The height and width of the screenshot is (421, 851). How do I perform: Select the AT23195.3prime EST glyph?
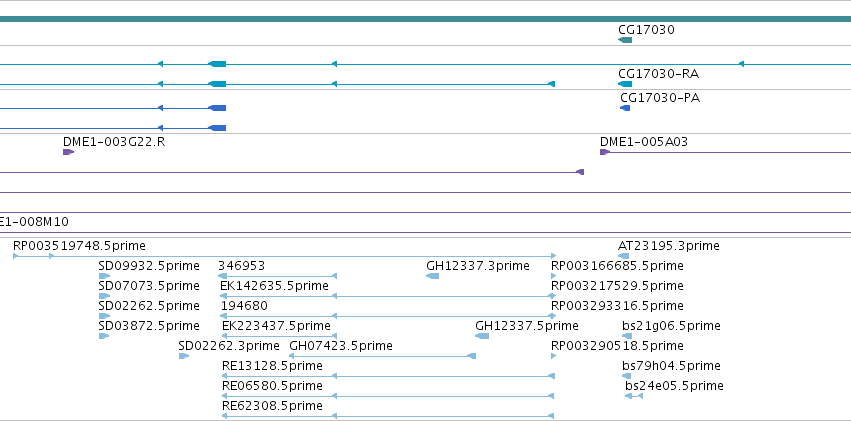pos(623,256)
